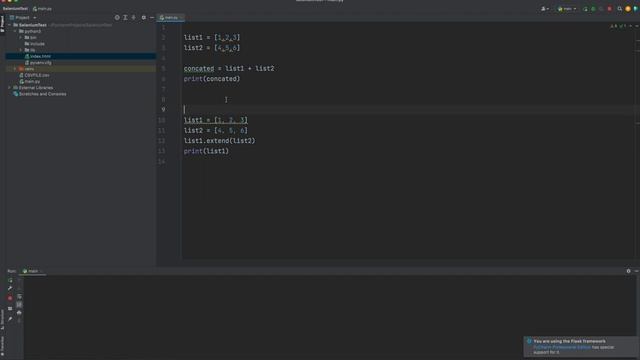This screenshot has width=640, height=360.
Task: Click the teal JetBrains Toolbox icon
Action: tap(636, 9)
